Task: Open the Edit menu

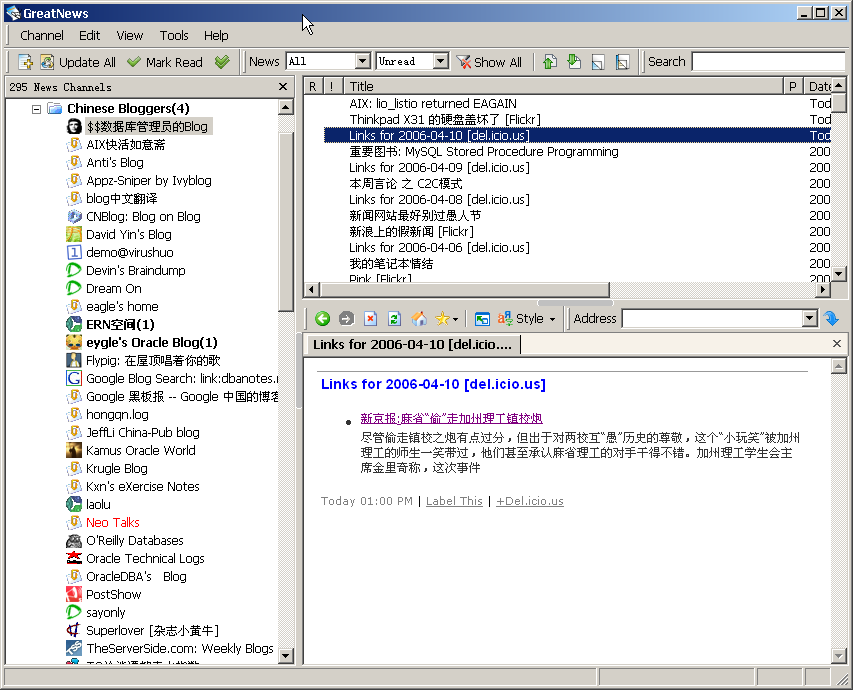Action: (x=89, y=35)
